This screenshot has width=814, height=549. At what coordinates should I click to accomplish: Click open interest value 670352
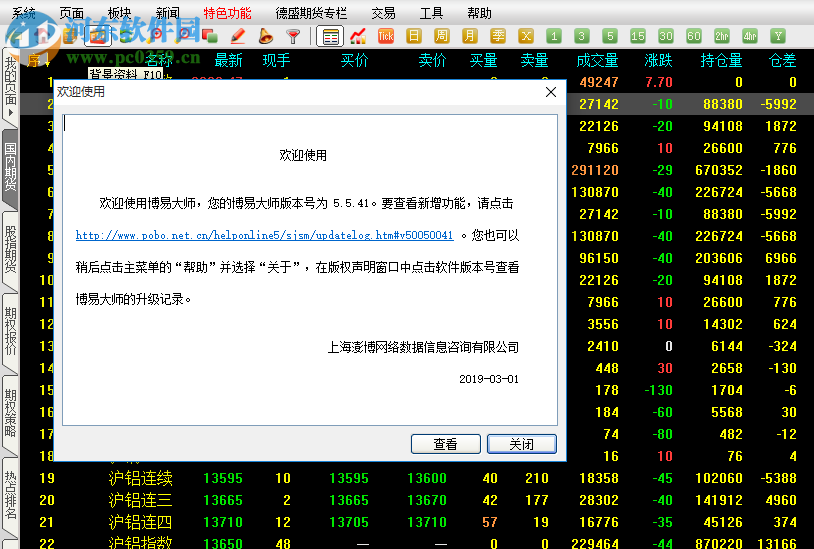coord(719,170)
